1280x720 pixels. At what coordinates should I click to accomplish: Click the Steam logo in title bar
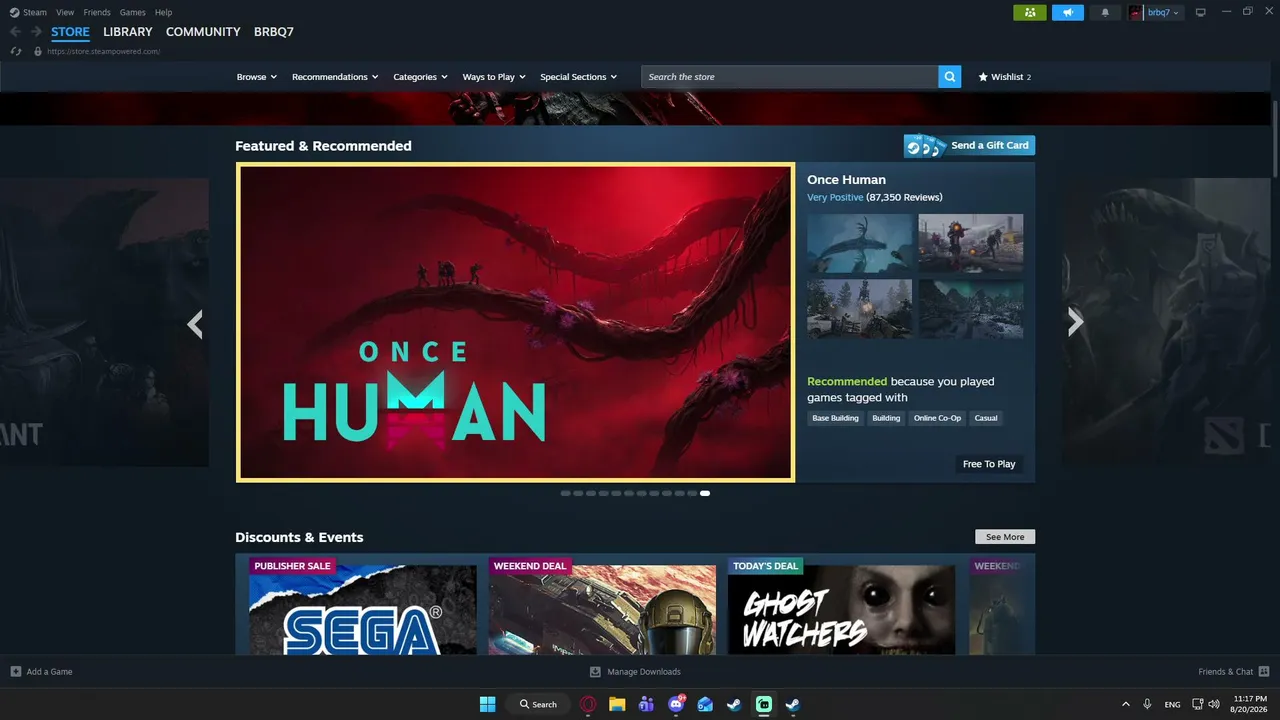tap(14, 12)
